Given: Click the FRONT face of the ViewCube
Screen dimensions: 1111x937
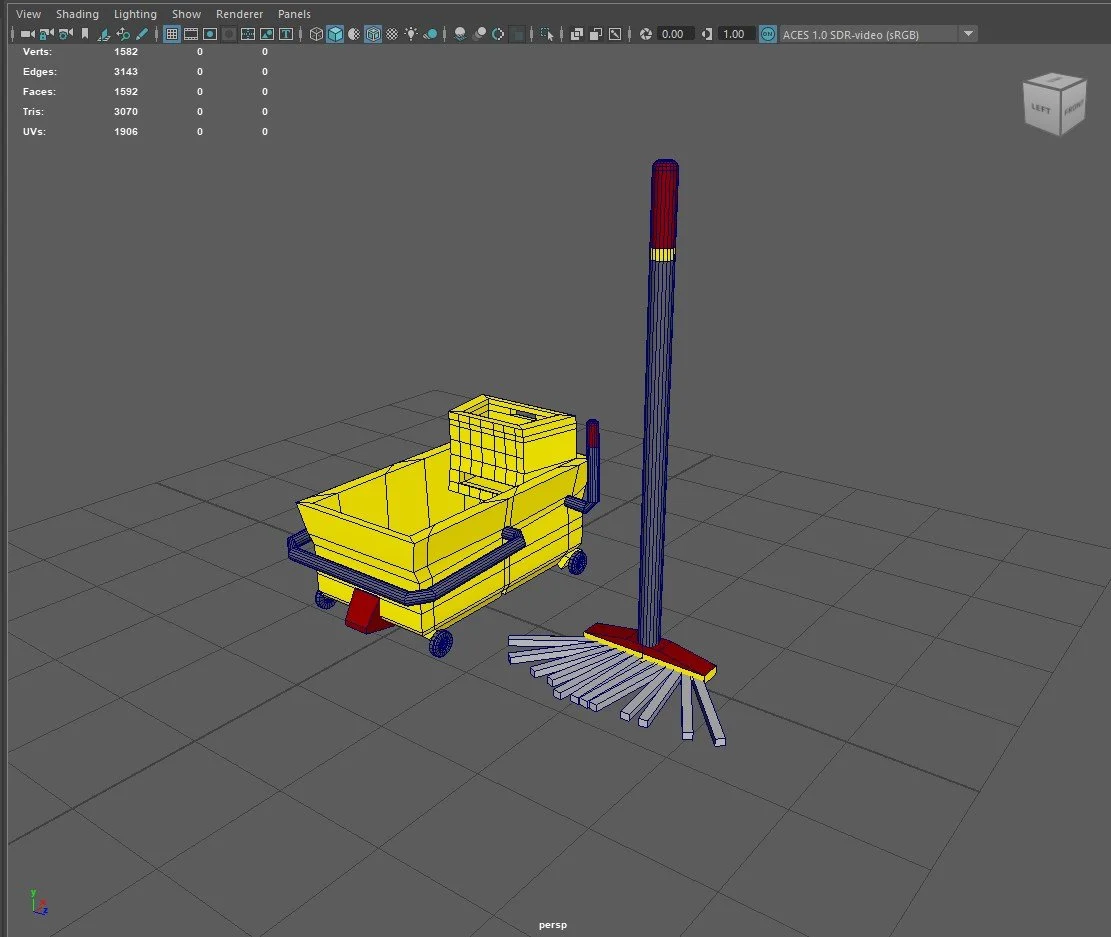Looking at the screenshot, I should pyautogui.click(x=1073, y=108).
